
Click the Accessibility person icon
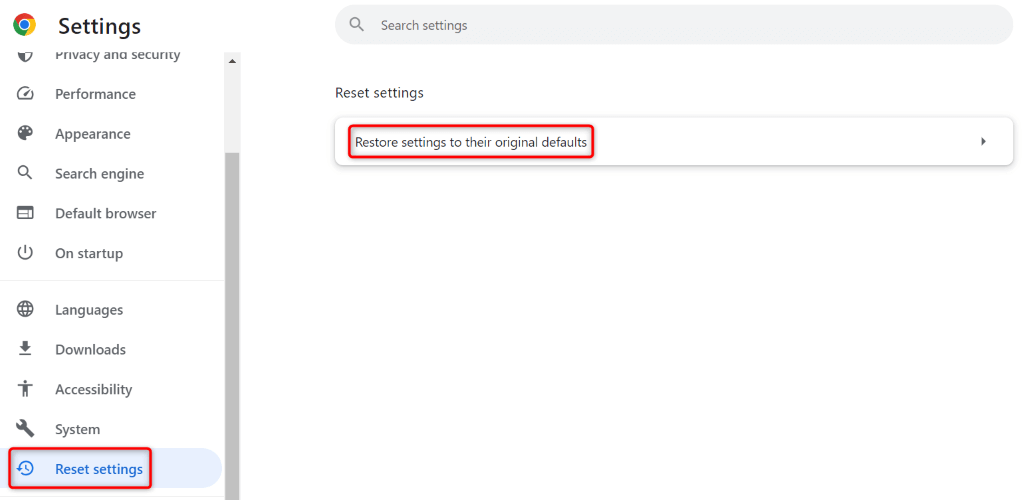coord(26,389)
